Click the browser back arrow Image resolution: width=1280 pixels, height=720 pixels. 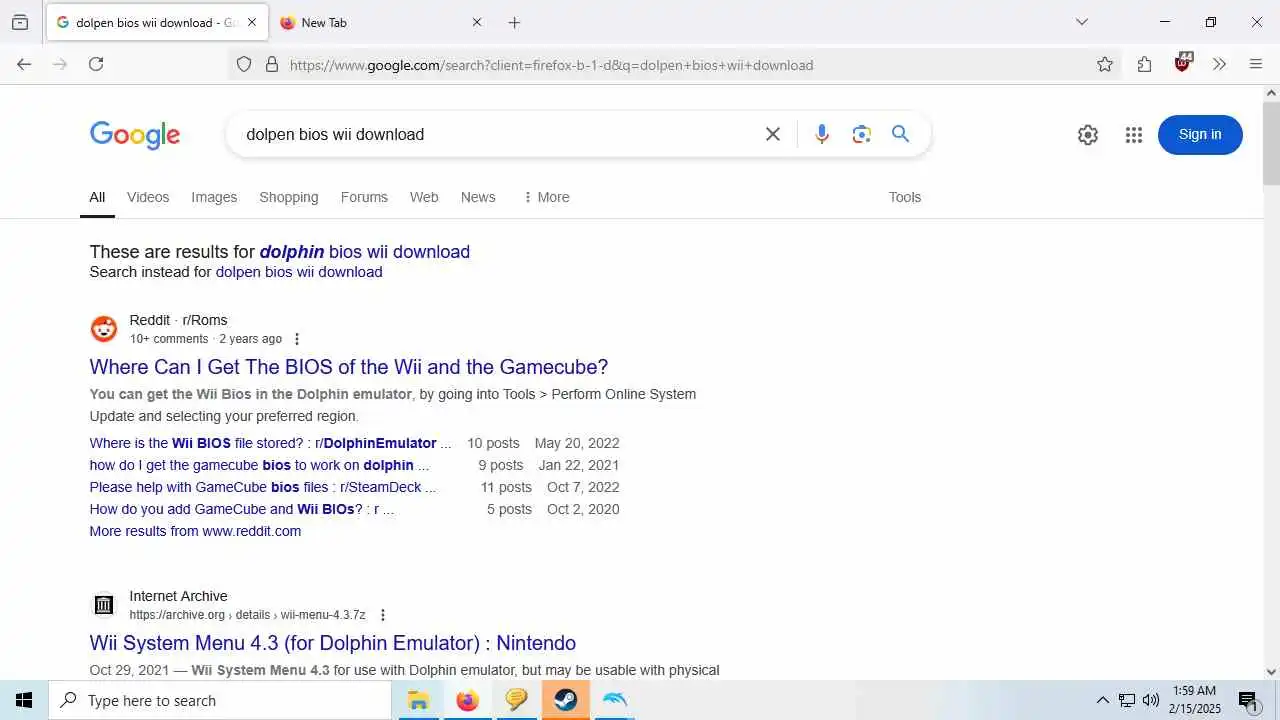pos(24,64)
